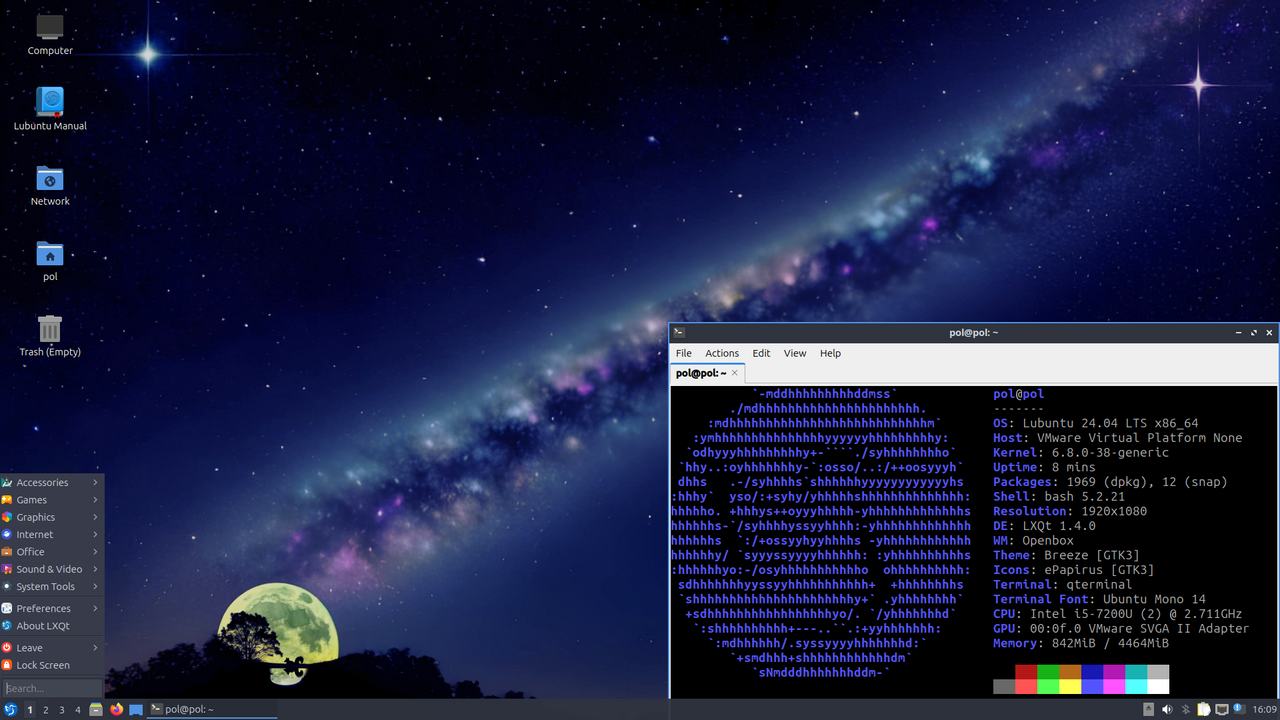
Task: Click the 'Packages: 1969 (dpkg), 12 (snap)' line
Action: coord(1110,482)
